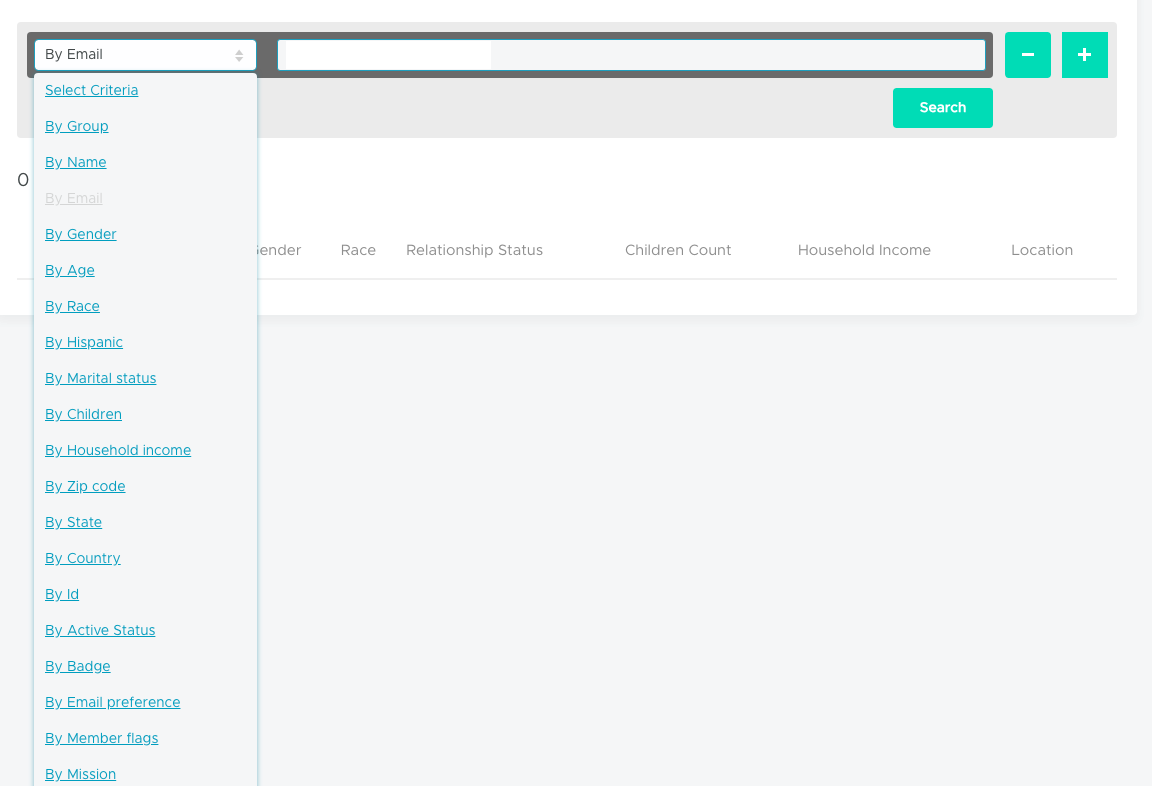Select By Id option
The height and width of the screenshot is (786, 1152).
click(62, 594)
